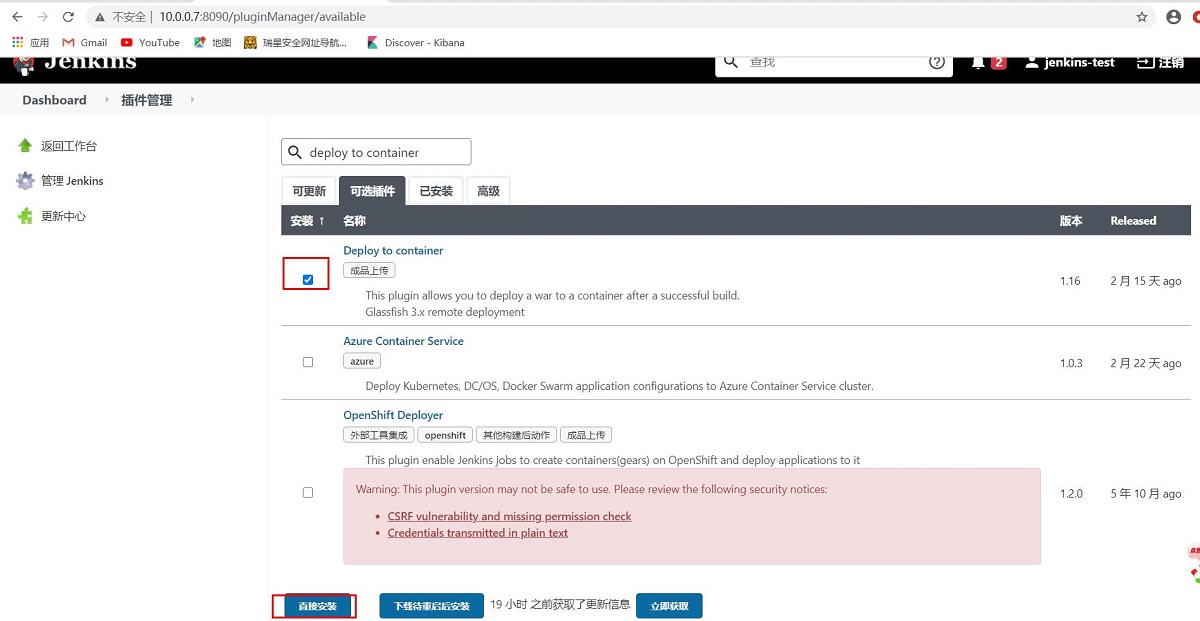Open 插件管理 breadcrumb
Screen dimensions: 1200x621
click(x=146, y=100)
